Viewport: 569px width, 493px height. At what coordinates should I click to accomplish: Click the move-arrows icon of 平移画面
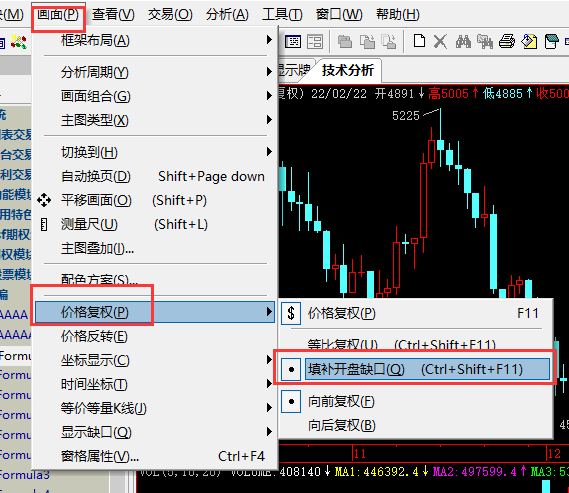44,200
